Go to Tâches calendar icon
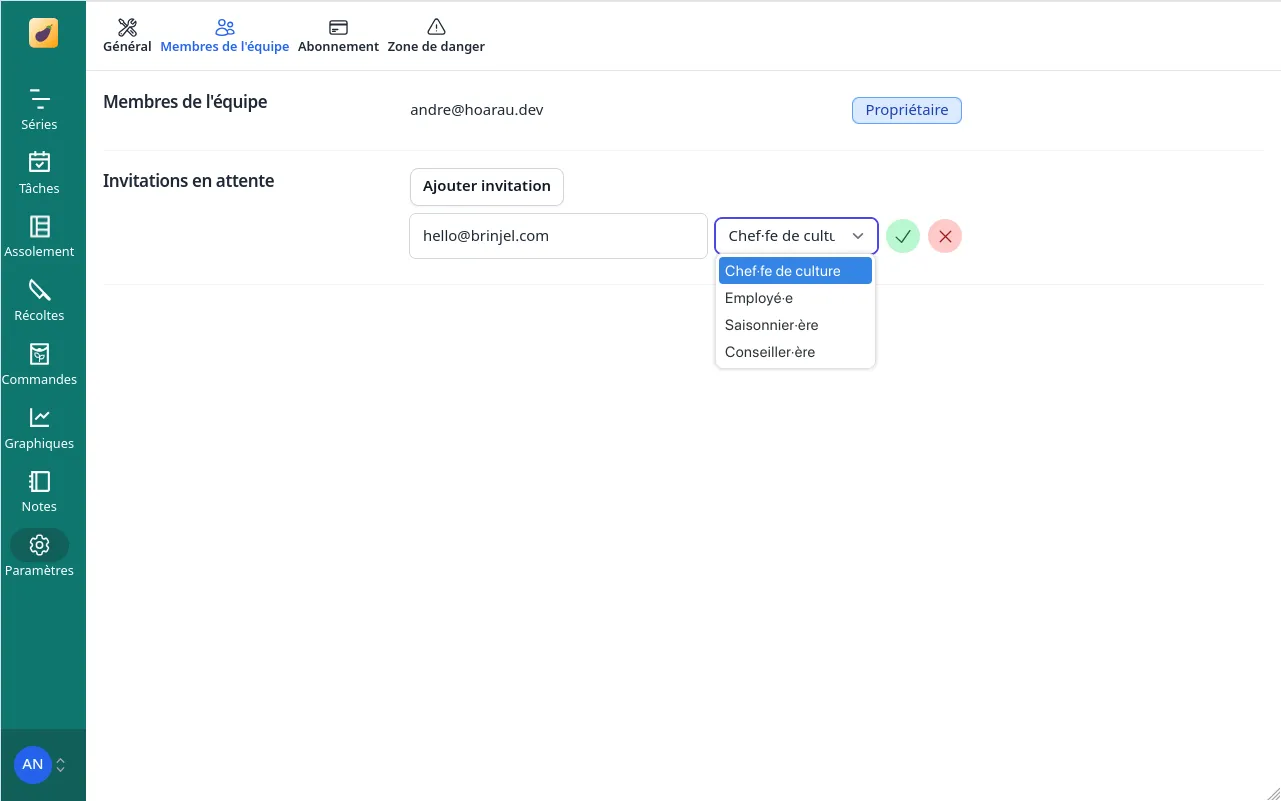Image resolution: width=1281 pixels, height=801 pixels. point(39,162)
